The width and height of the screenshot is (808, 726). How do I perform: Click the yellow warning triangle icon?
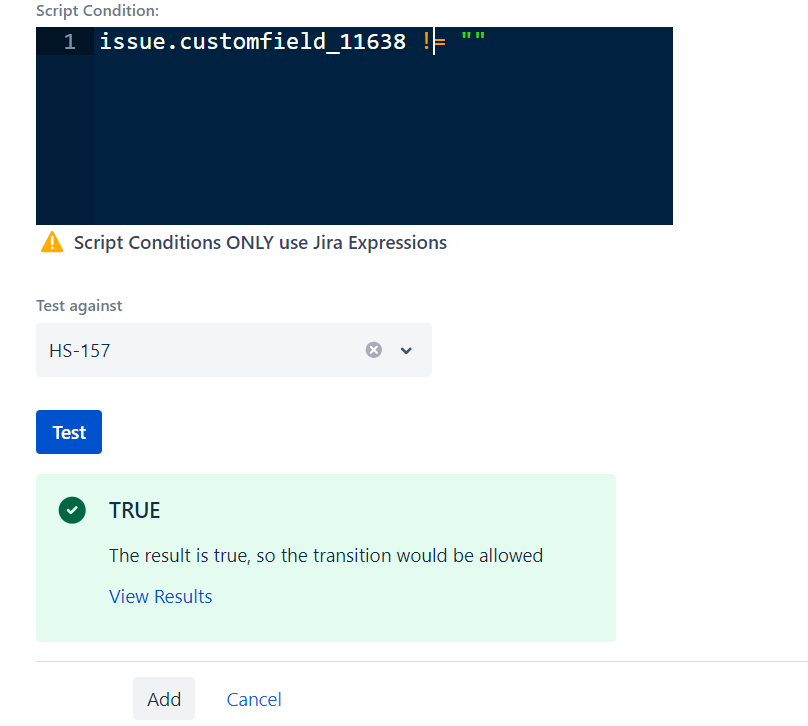pos(52,242)
